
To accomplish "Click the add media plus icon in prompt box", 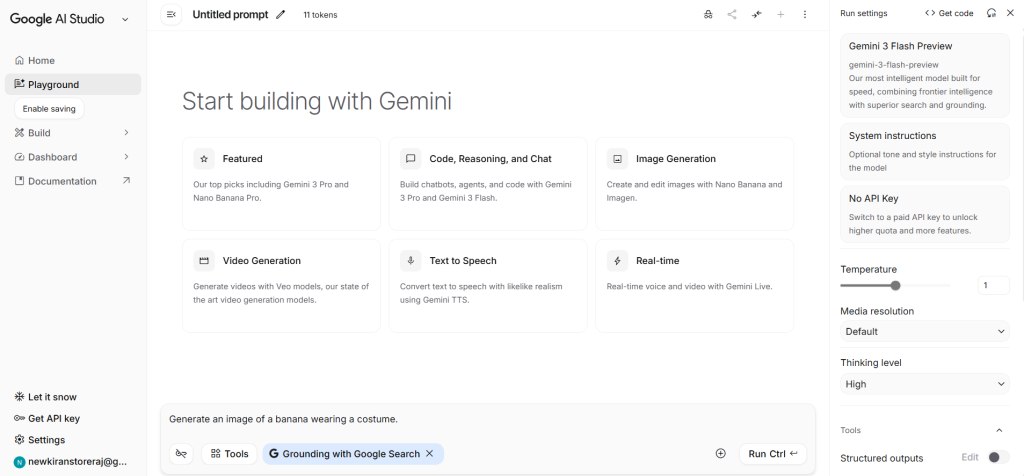I will [720, 453].
